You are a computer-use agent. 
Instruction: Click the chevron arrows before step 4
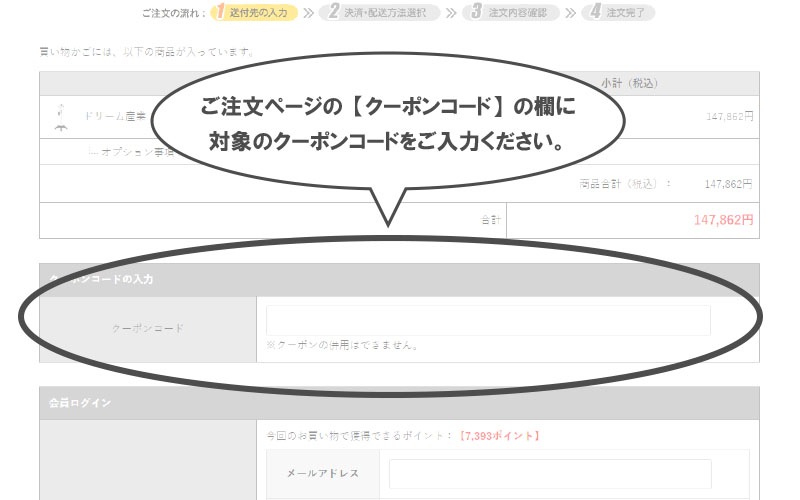click(570, 13)
